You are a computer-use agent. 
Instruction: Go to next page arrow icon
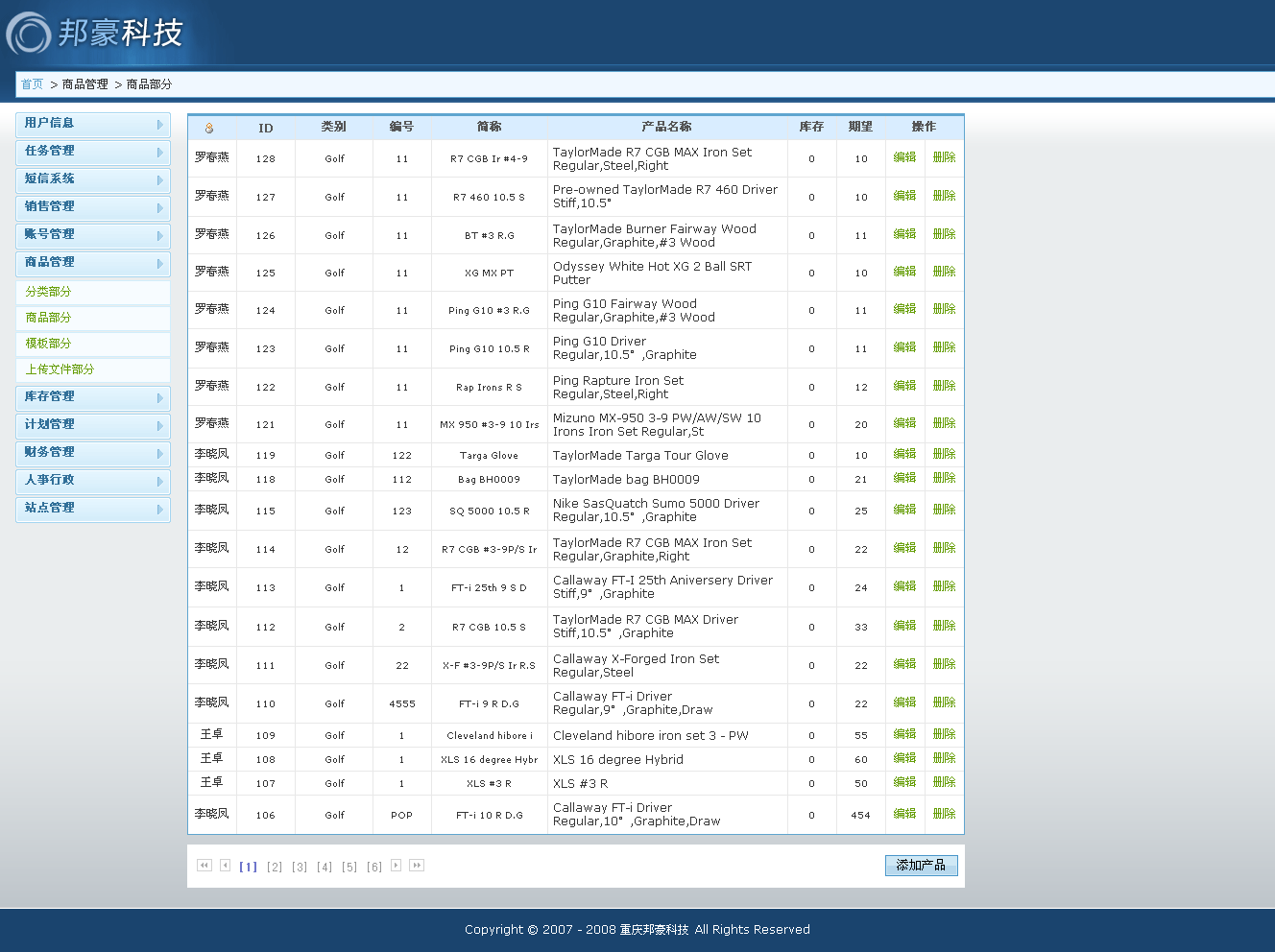(x=396, y=866)
